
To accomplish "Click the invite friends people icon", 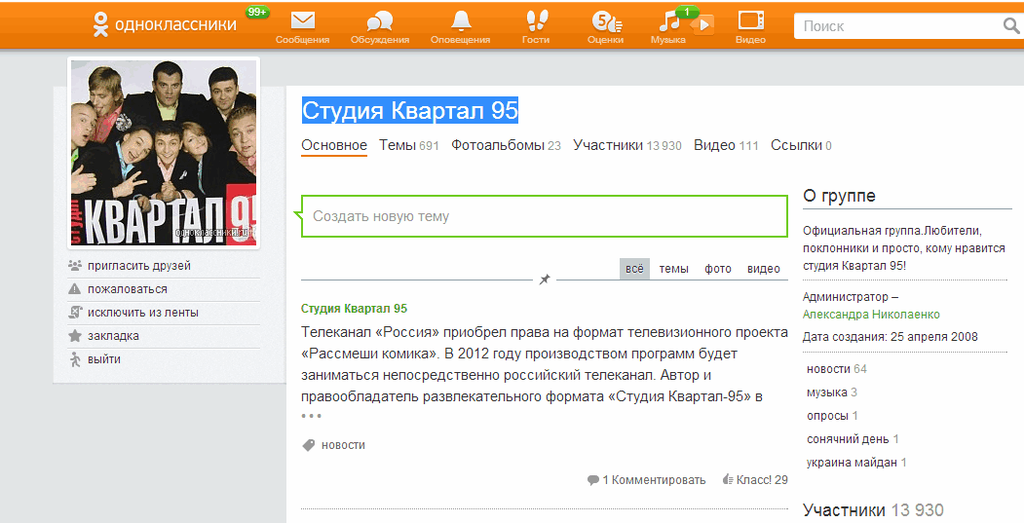I will [x=75, y=266].
